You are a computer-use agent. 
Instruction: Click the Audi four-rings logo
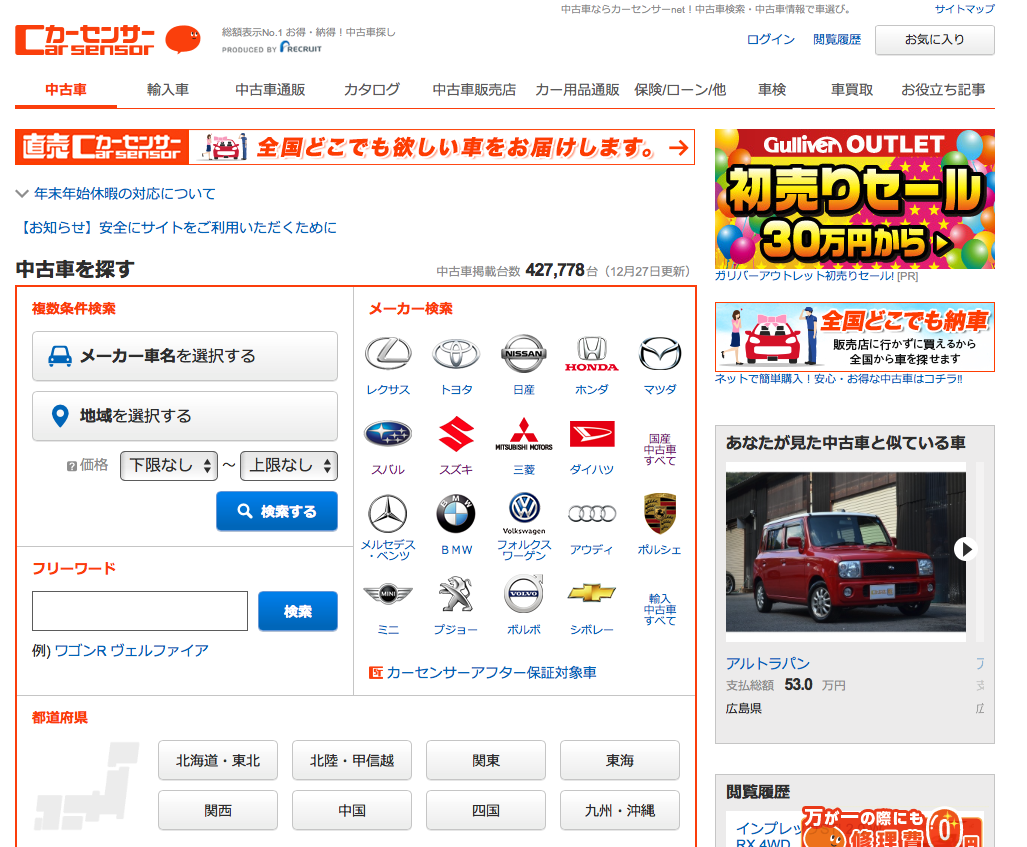click(592, 514)
